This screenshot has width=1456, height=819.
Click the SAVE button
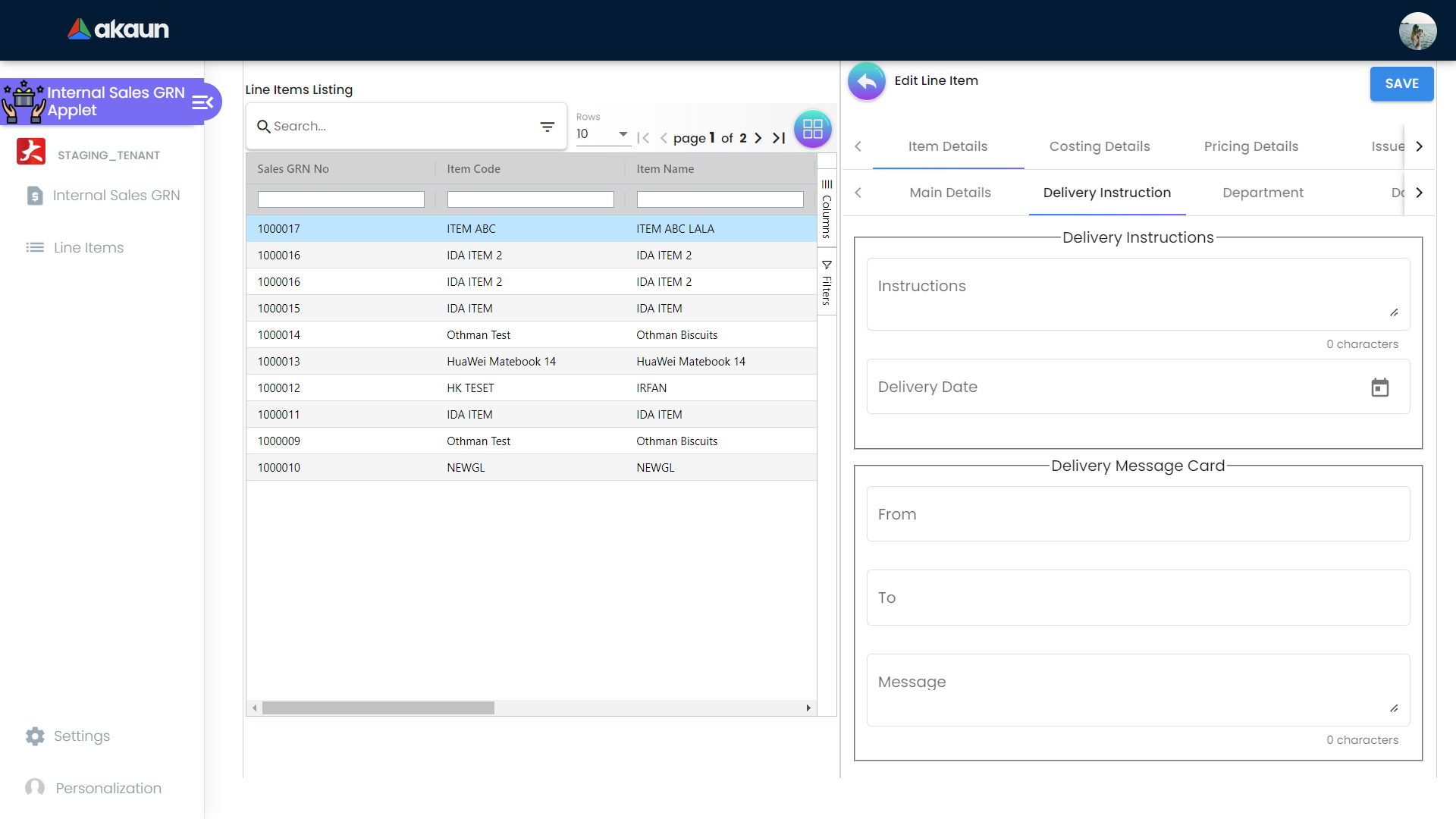(x=1401, y=83)
